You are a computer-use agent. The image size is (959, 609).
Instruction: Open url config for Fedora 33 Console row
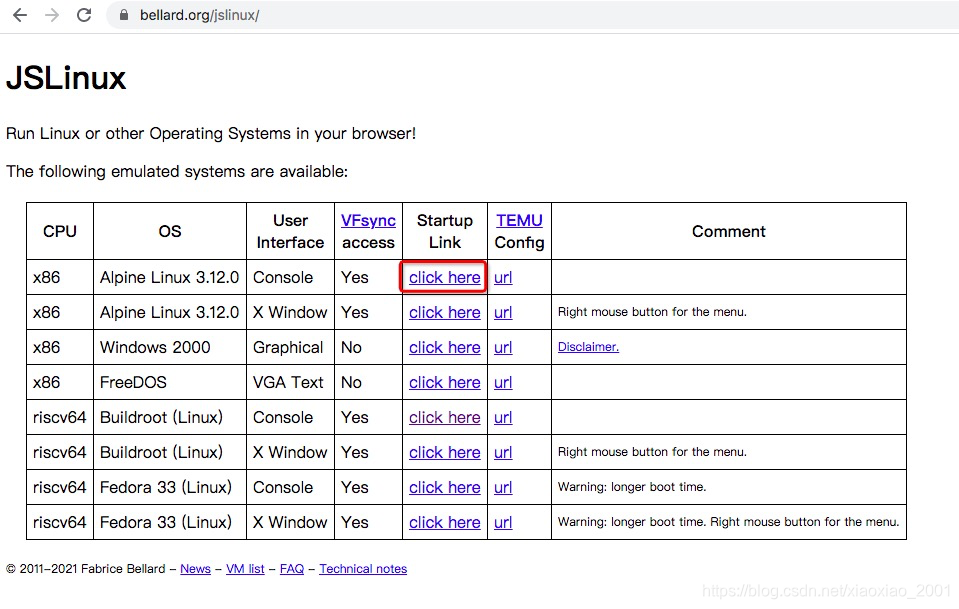503,487
